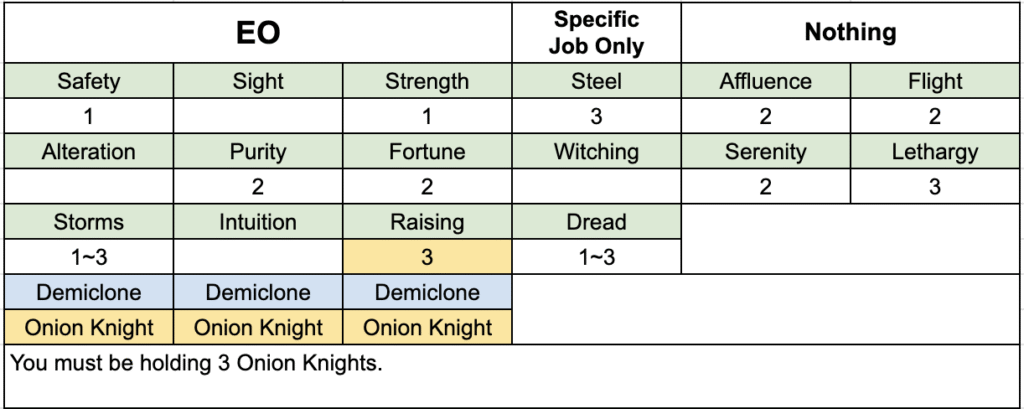Click the Alteration cell
Viewport: 1024px width, 409px height.
coord(89,152)
